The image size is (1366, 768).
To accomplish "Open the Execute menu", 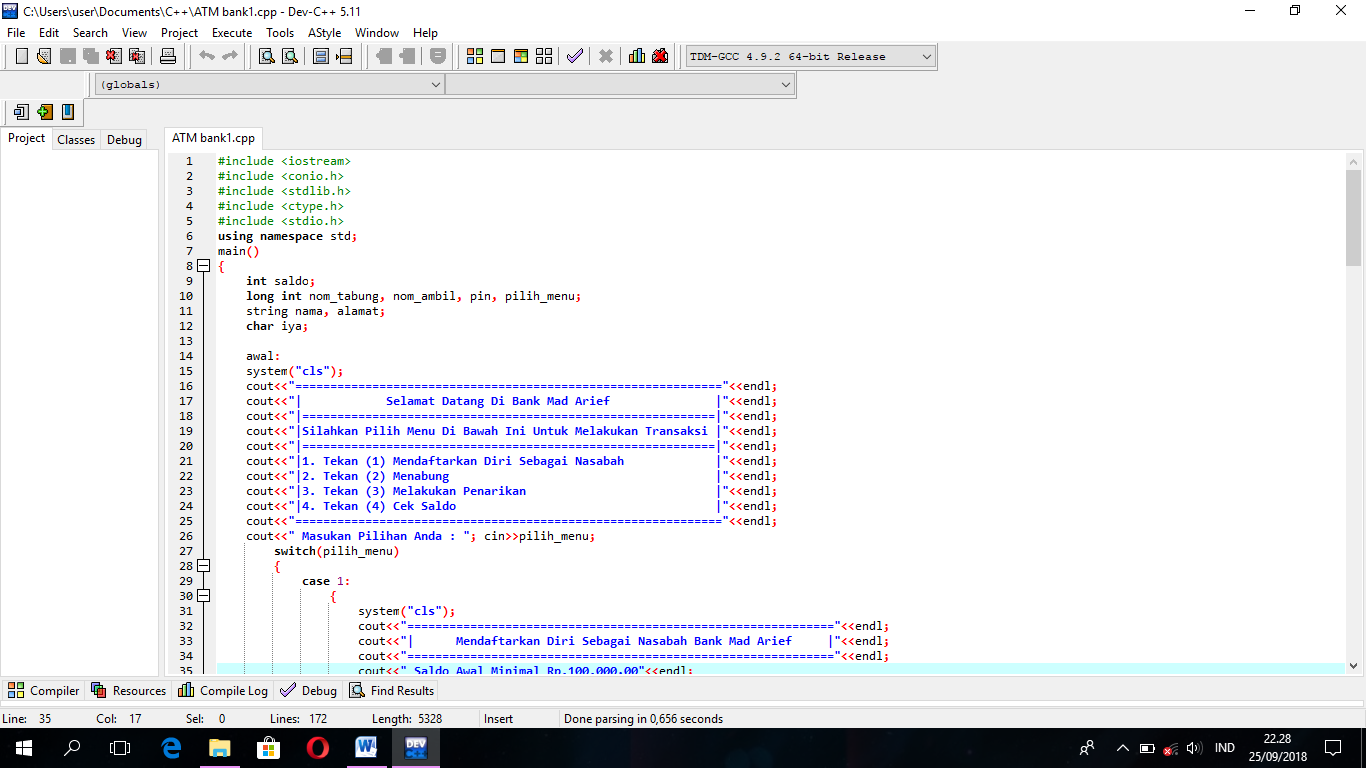I will (x=231, y=32).
